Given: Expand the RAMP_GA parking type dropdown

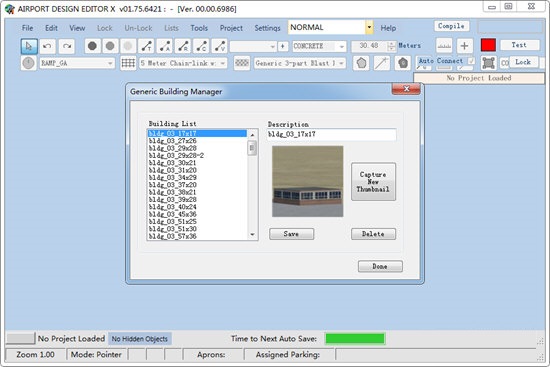Looking at the screenshot, I should click(x=77, y=63).
